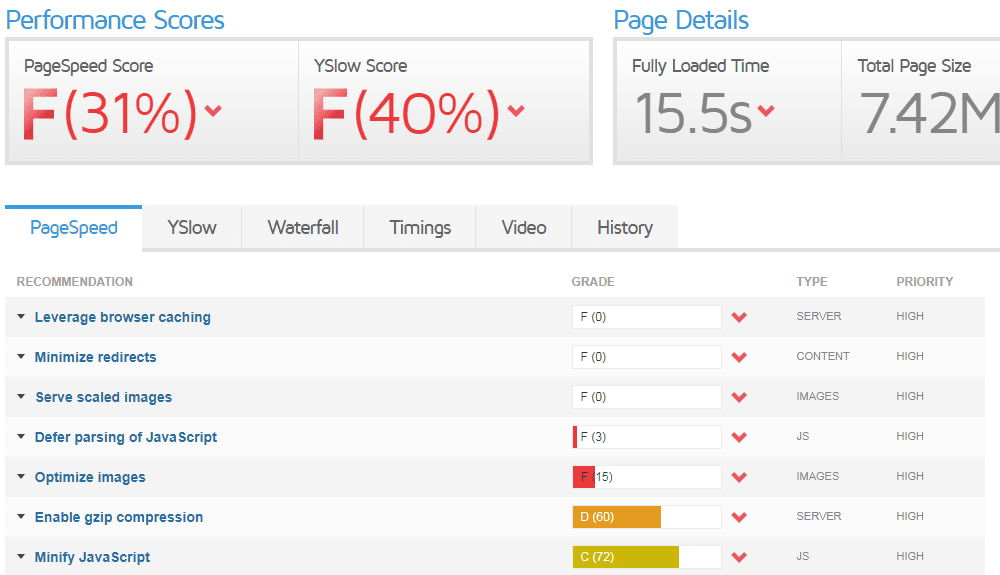
Task: Expand the Defer parsing of JavaScript triangle
Action: pyautogui.click(x=21, y=437)
